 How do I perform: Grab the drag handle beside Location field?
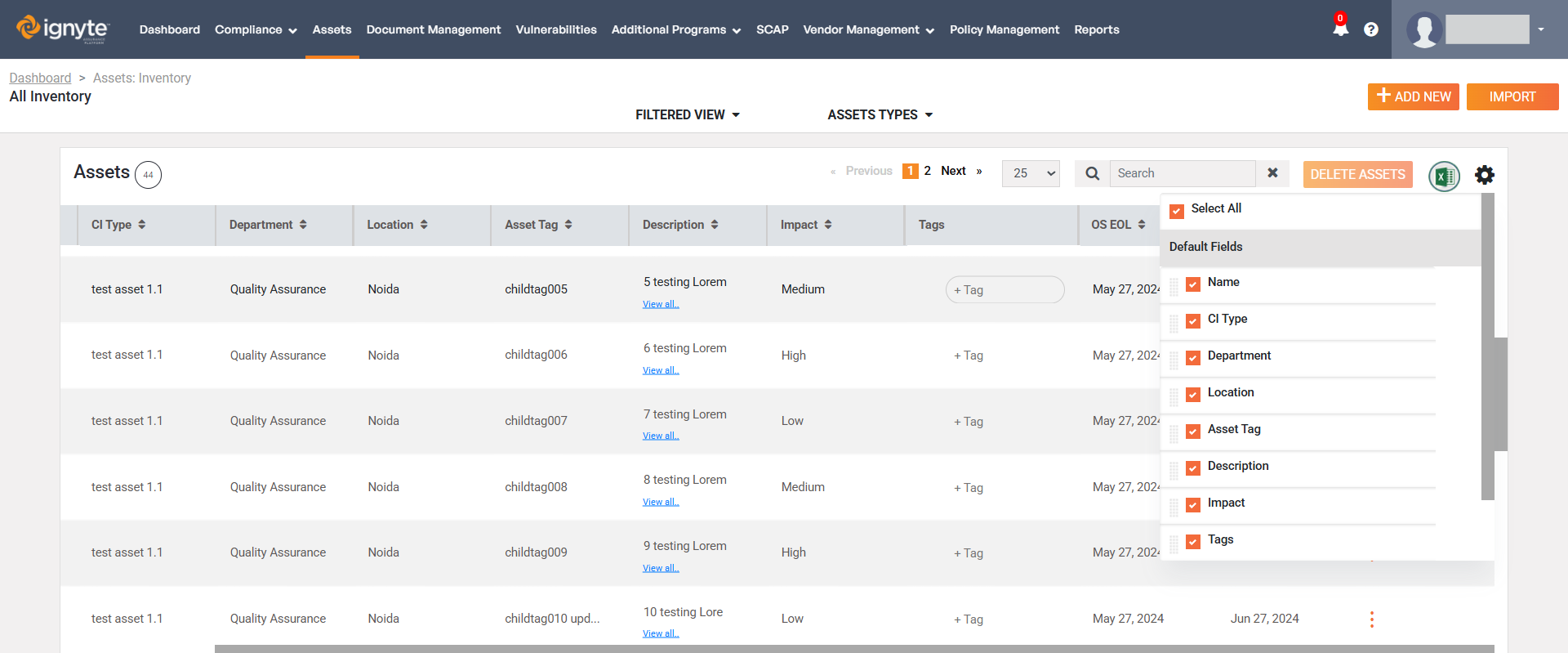pos(1174,396)
